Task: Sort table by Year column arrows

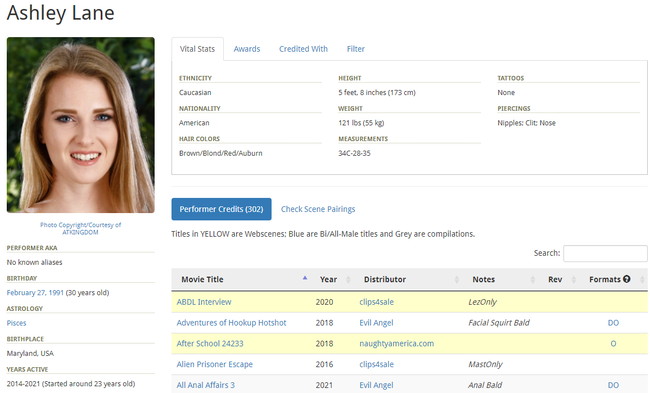Action: (x=348, y=280)
